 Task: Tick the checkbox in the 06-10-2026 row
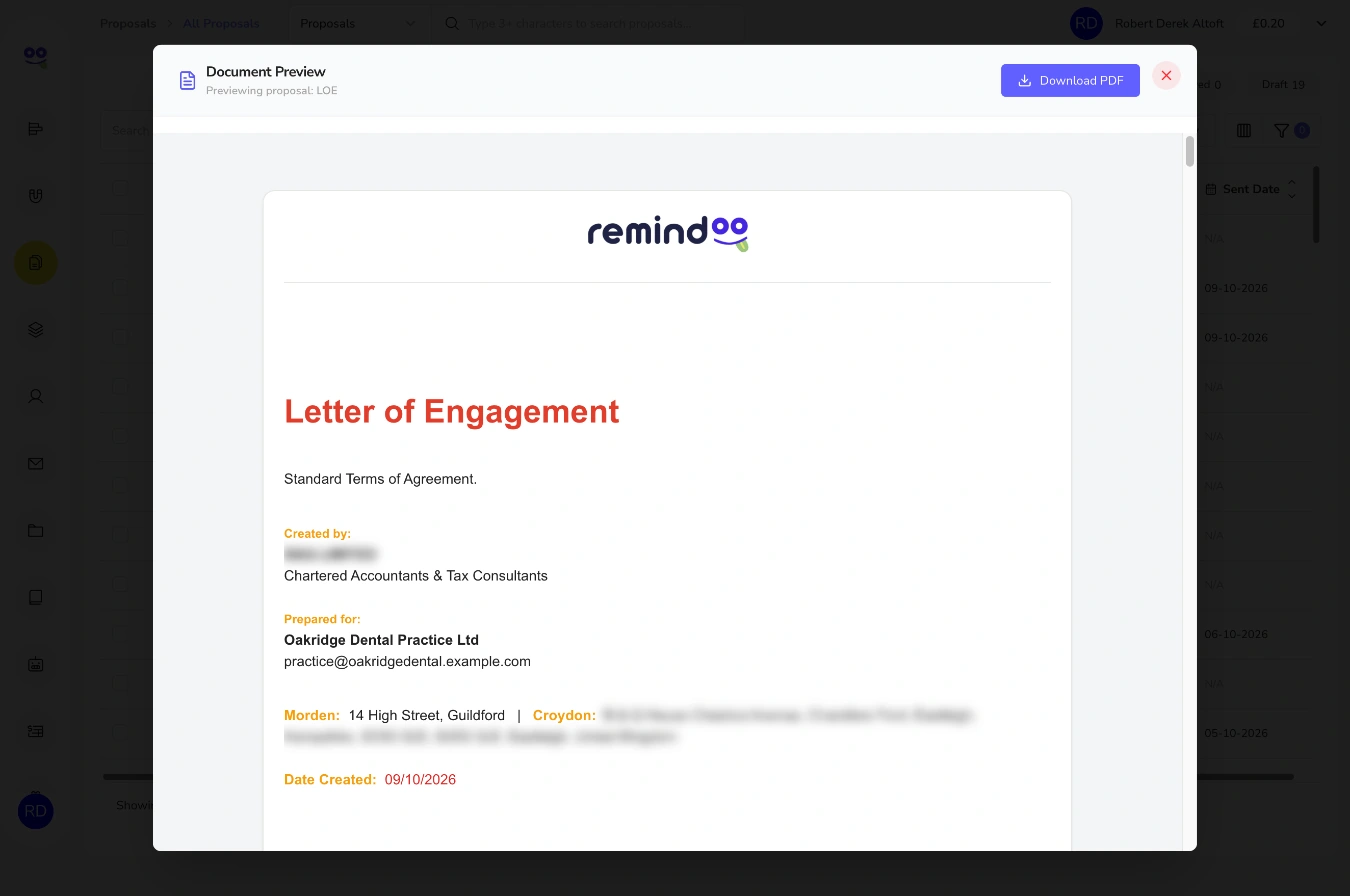click(120, 634)
